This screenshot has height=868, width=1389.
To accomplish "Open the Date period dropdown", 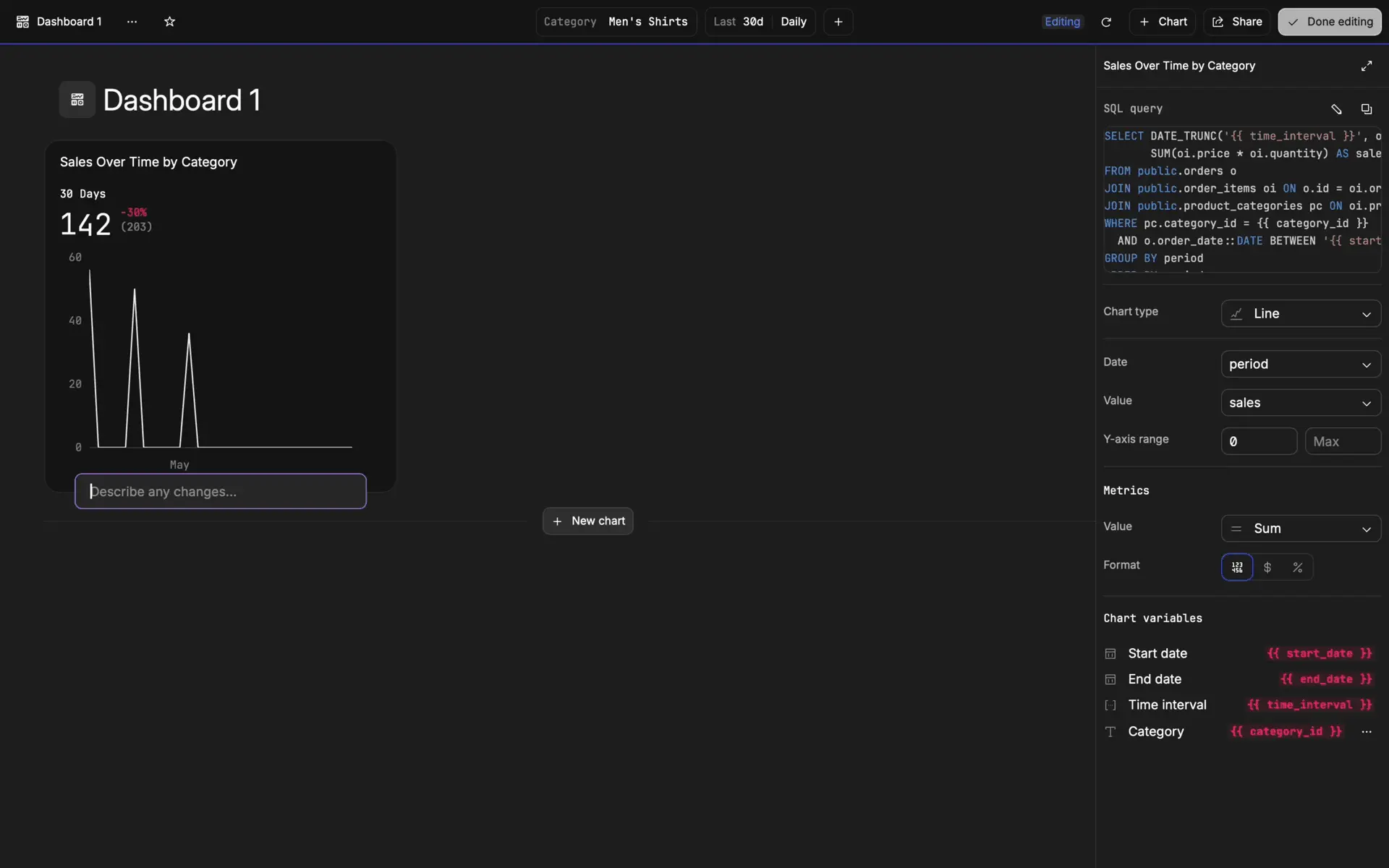I will click(1301, 364).
